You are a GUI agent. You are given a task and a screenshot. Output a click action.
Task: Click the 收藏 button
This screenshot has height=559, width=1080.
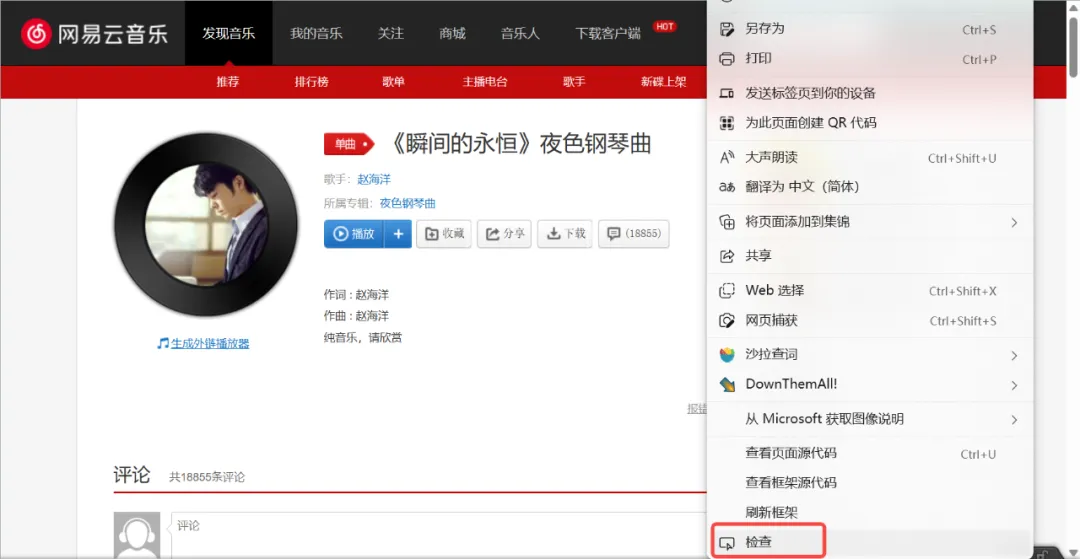click(444, 234)
